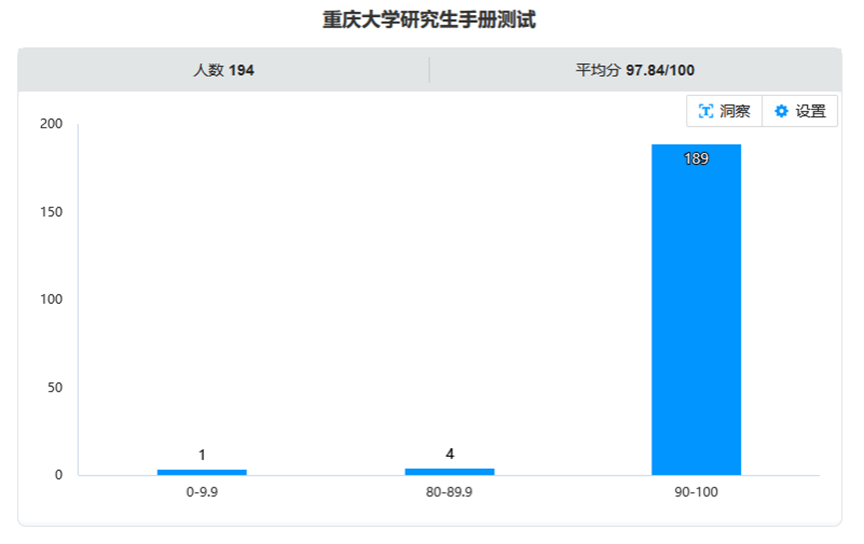Click the value label 1 above bar
This screenshot has width=864, height=544.
click(202, 455)
